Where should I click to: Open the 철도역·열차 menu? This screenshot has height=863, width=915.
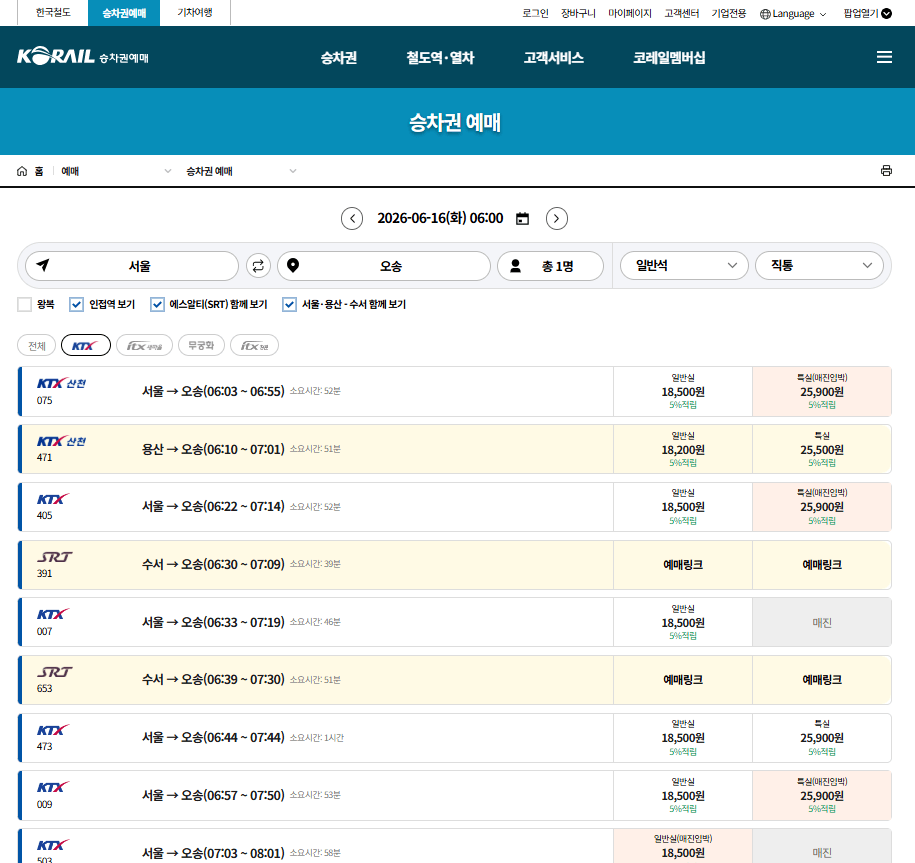440,57
